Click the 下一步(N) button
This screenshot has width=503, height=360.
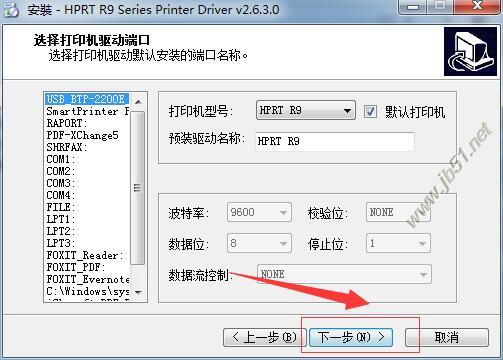[x=351, y=337]
